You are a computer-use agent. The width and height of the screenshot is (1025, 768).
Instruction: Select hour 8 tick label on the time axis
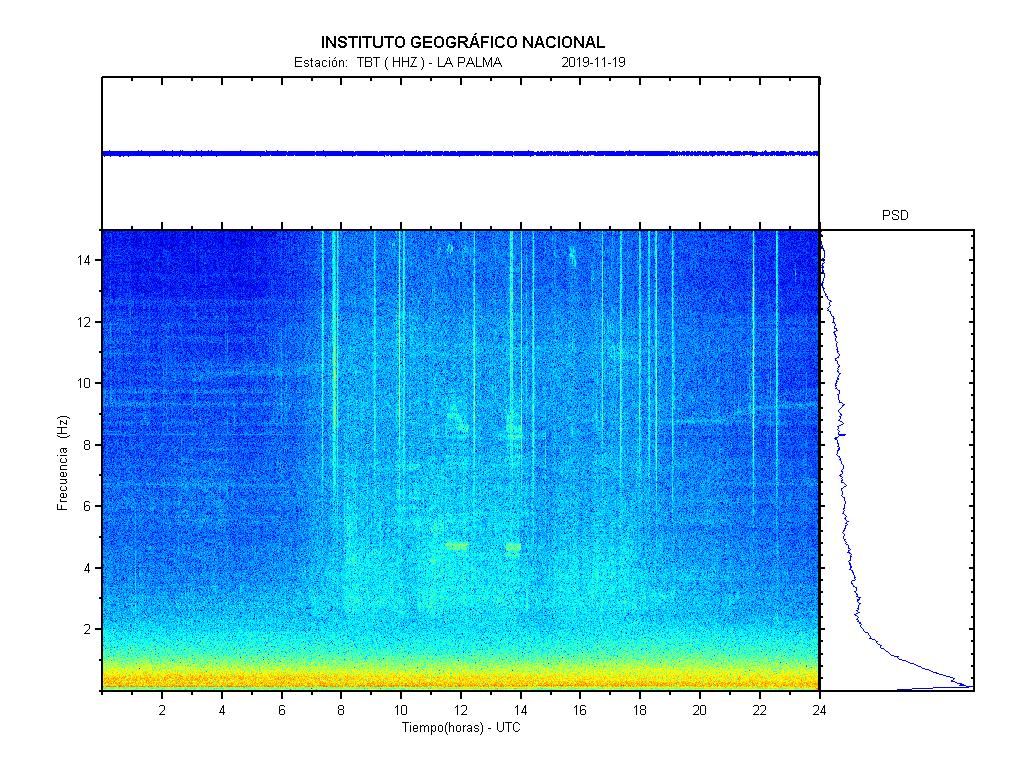coord(341,710)
